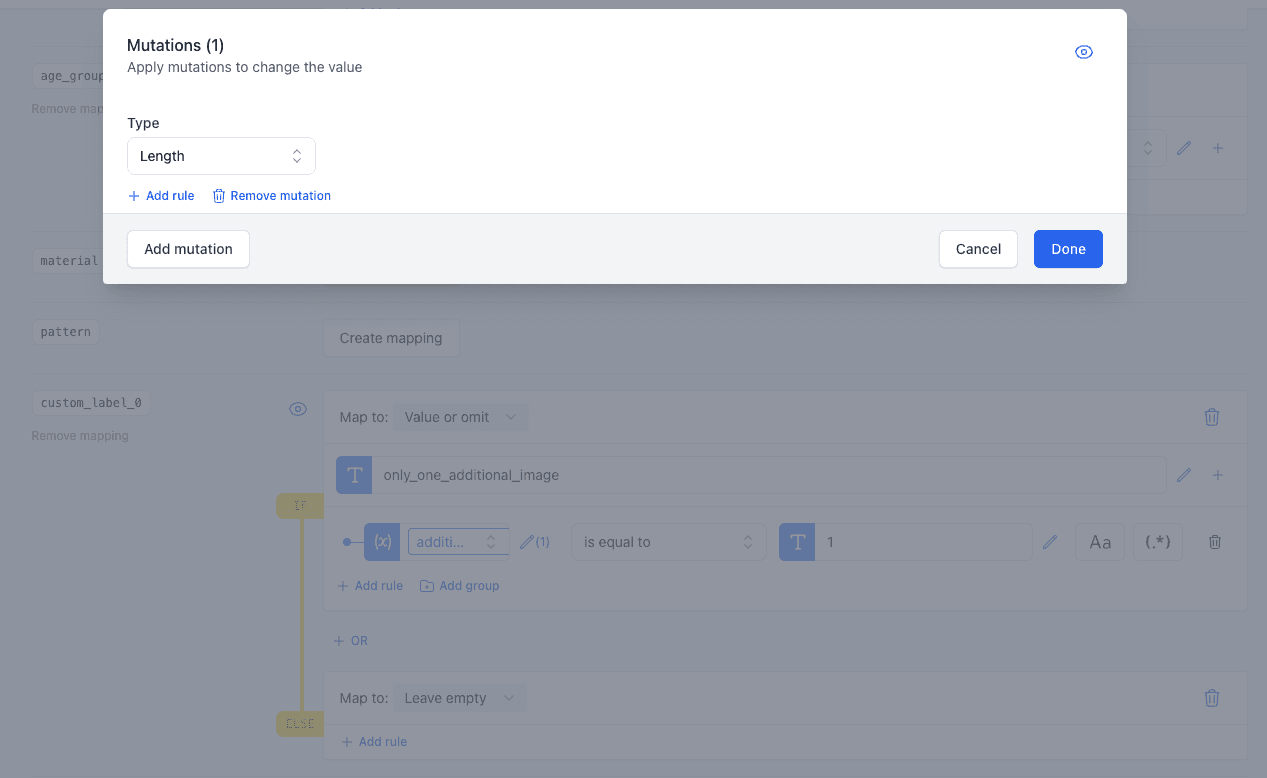Screen dimensions: 1267x778
Task: Open the 'is equal to' operator dropdown
Action: pyautogui.click(x=668, y=541)
